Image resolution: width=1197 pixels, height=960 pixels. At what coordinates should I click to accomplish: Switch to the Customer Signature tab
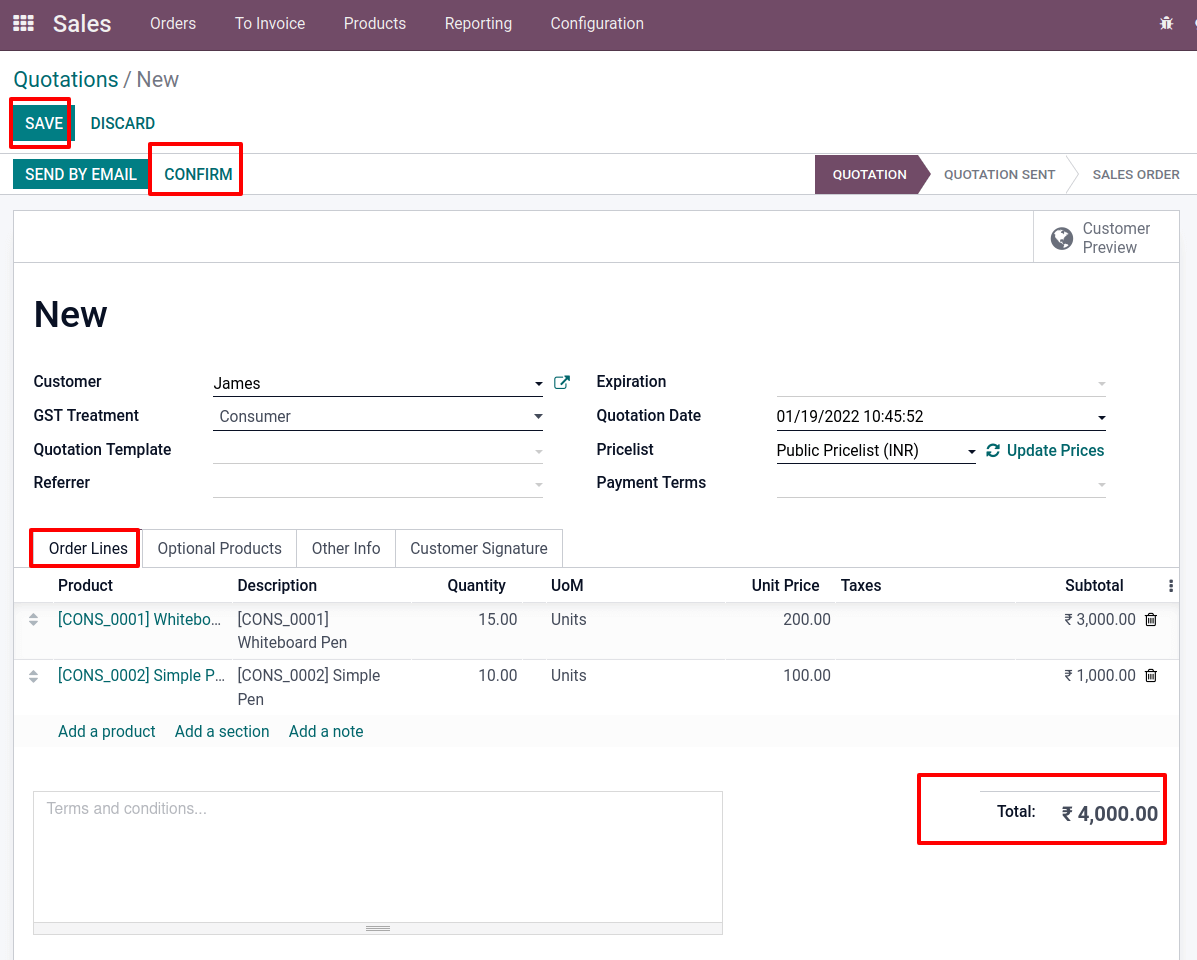[479, 549]
